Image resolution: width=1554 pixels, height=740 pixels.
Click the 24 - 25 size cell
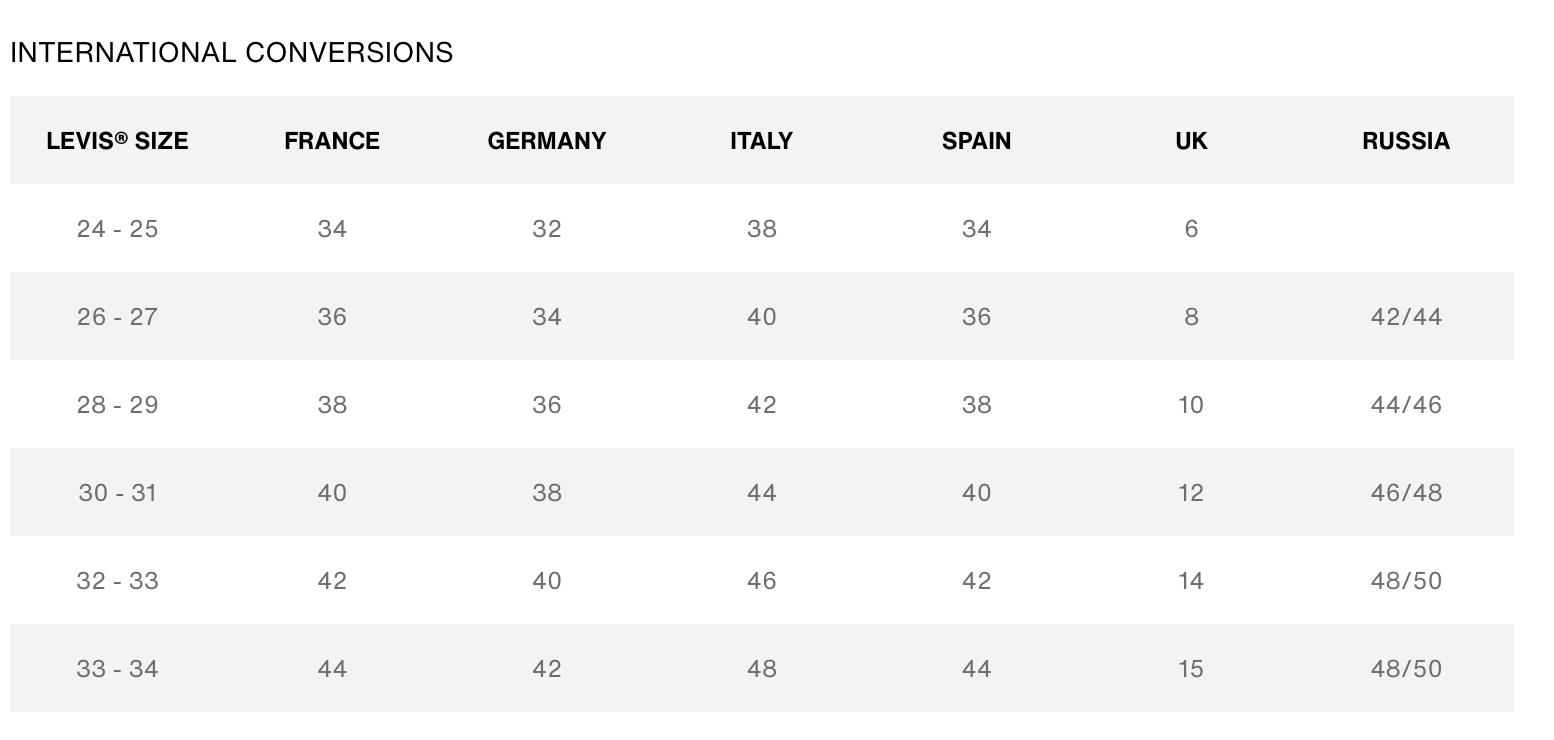point(117,229)
